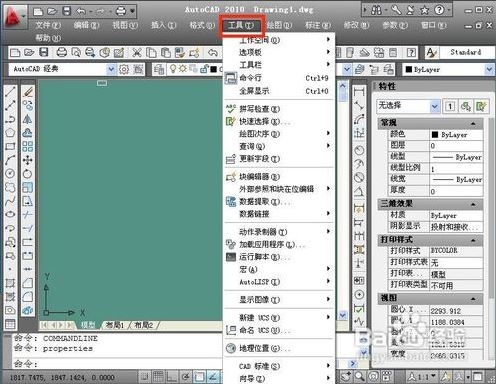
Task: Open ByLayer color dropdown in toolbar
Action: [489, 69]
